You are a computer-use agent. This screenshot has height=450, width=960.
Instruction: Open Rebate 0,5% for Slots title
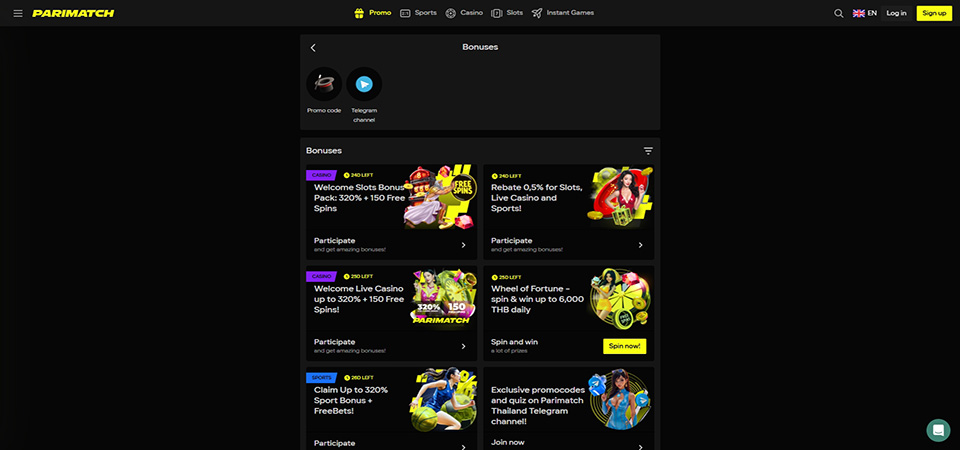[536, 198]
